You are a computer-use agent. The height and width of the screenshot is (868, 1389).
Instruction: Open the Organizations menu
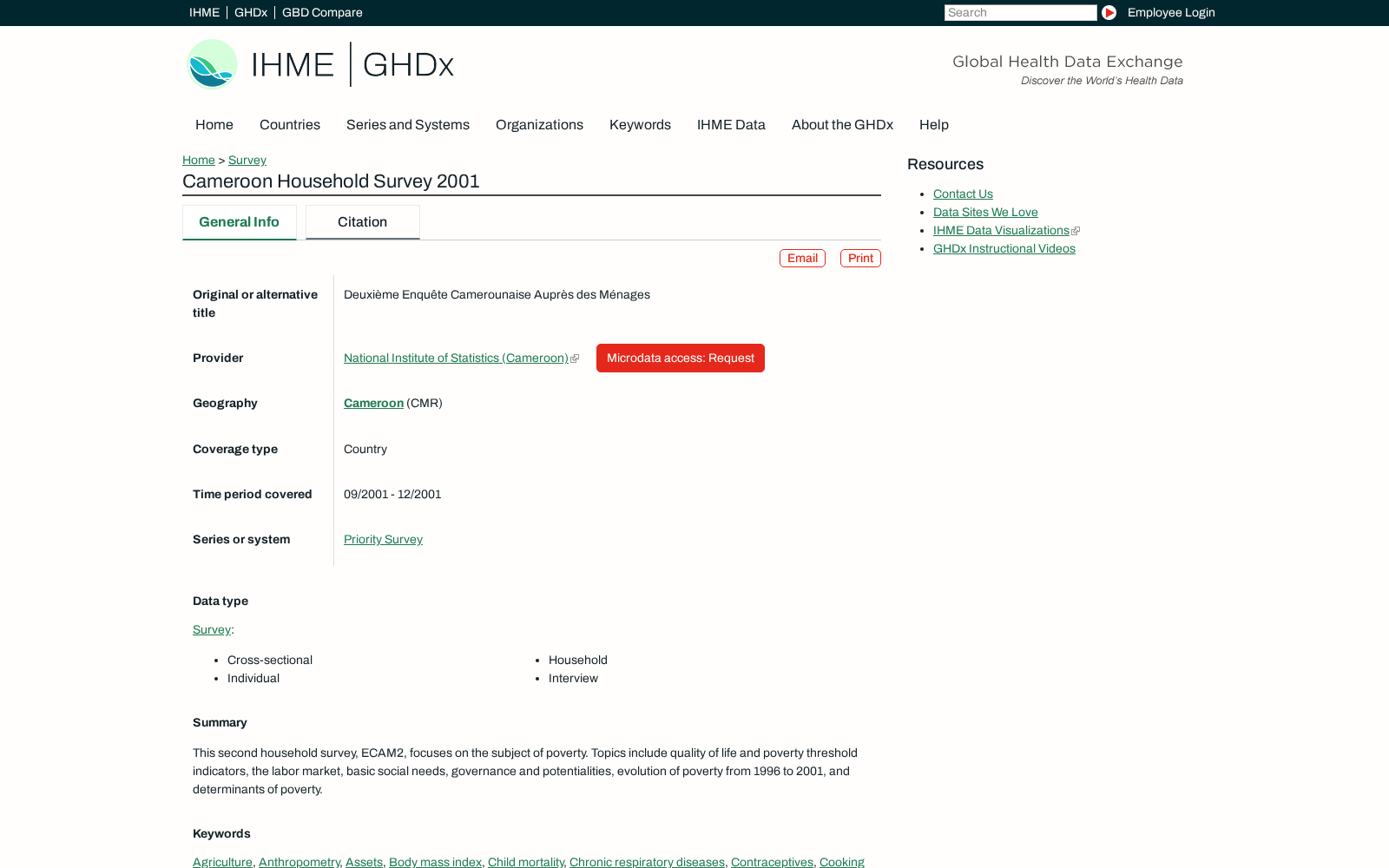click(539, 125)
